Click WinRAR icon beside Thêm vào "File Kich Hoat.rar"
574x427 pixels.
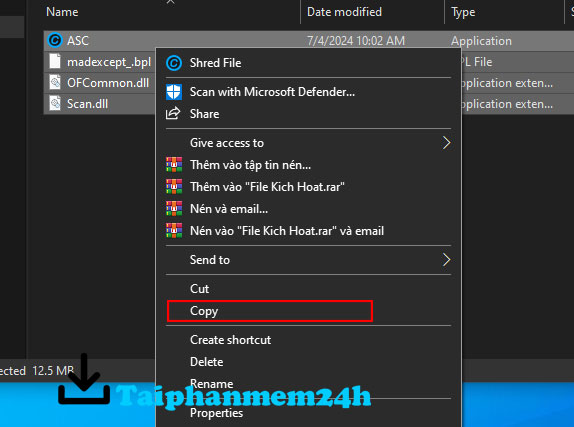174,187
